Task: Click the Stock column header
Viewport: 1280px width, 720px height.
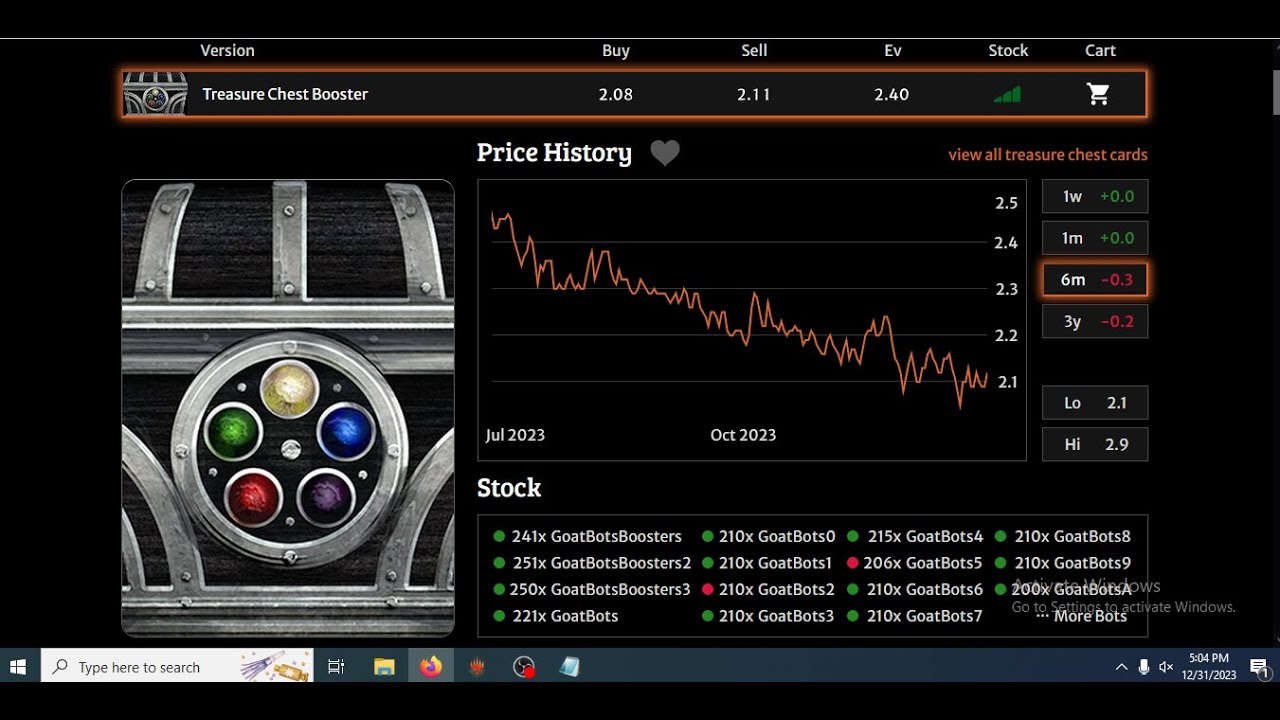Action: tap(1008, 50)
